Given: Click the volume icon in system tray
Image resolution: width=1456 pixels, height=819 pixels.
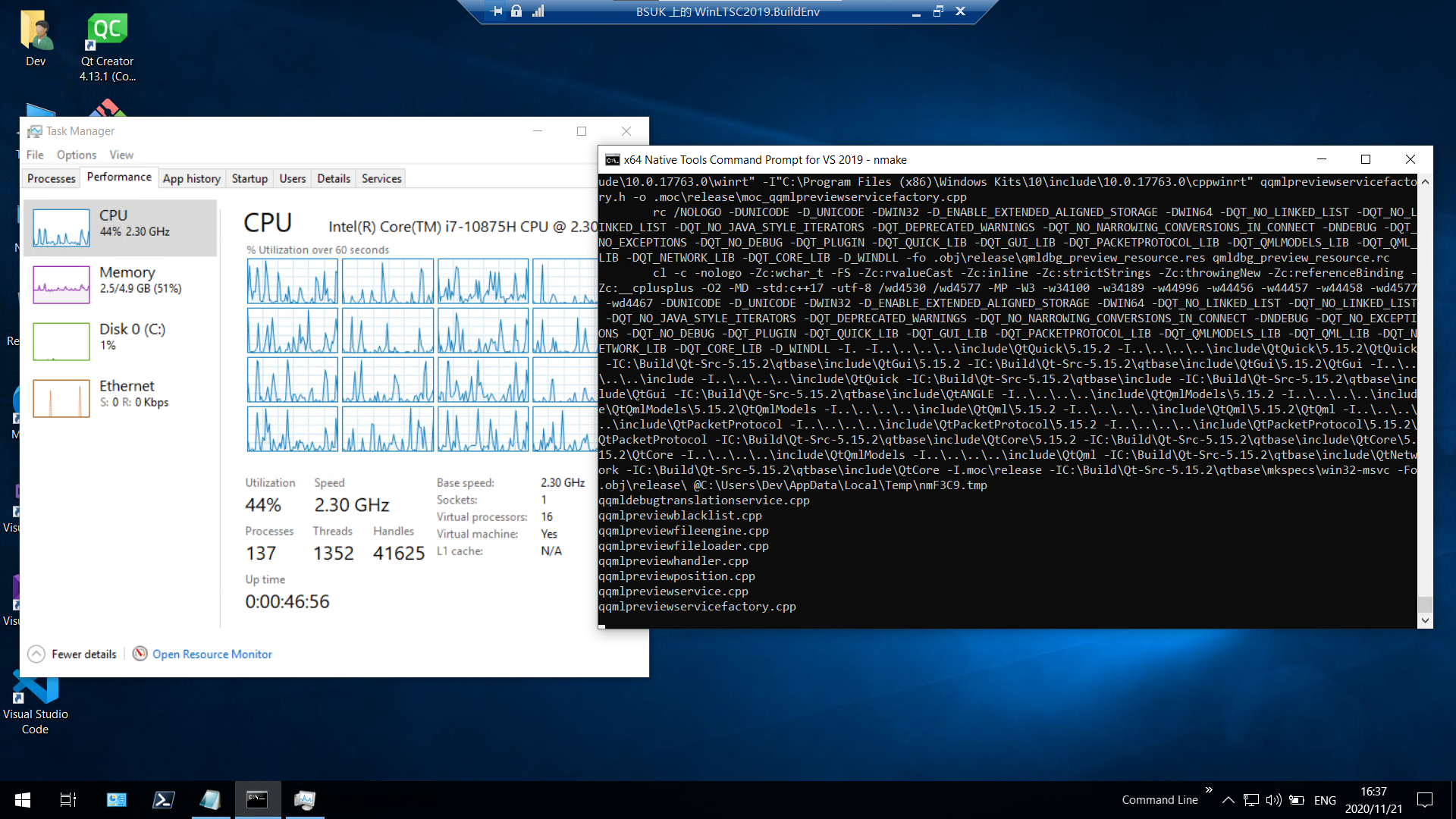Looking at the screenshot, I should (x=1273, y=800).
